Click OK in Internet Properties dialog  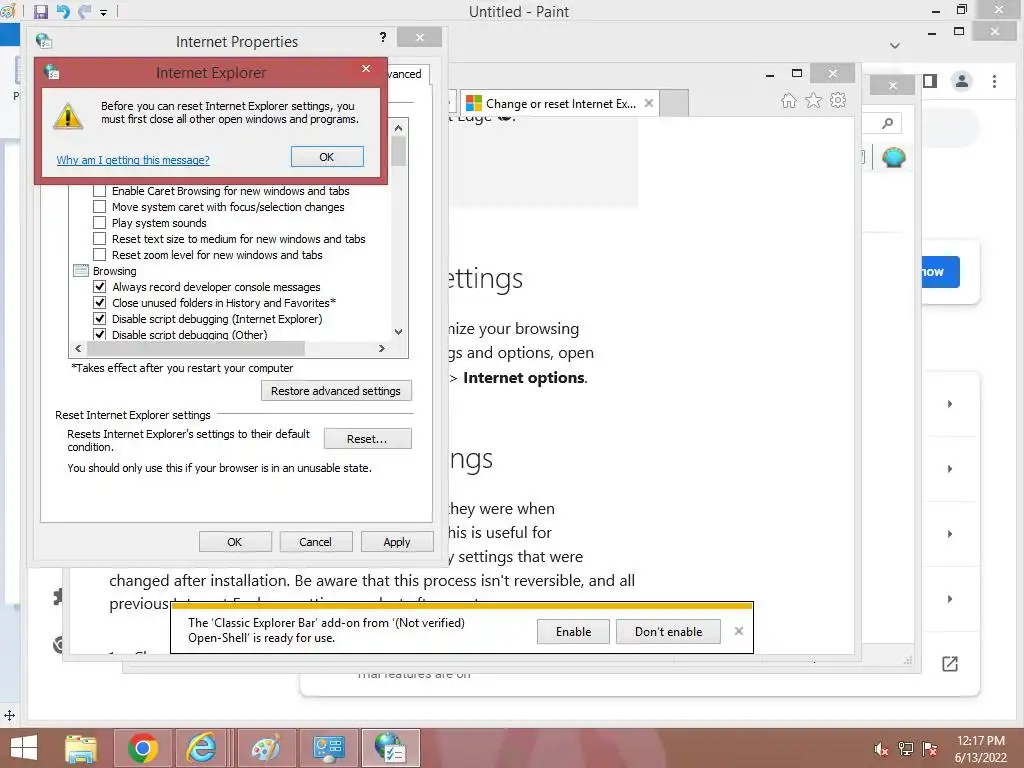(234, 542)
